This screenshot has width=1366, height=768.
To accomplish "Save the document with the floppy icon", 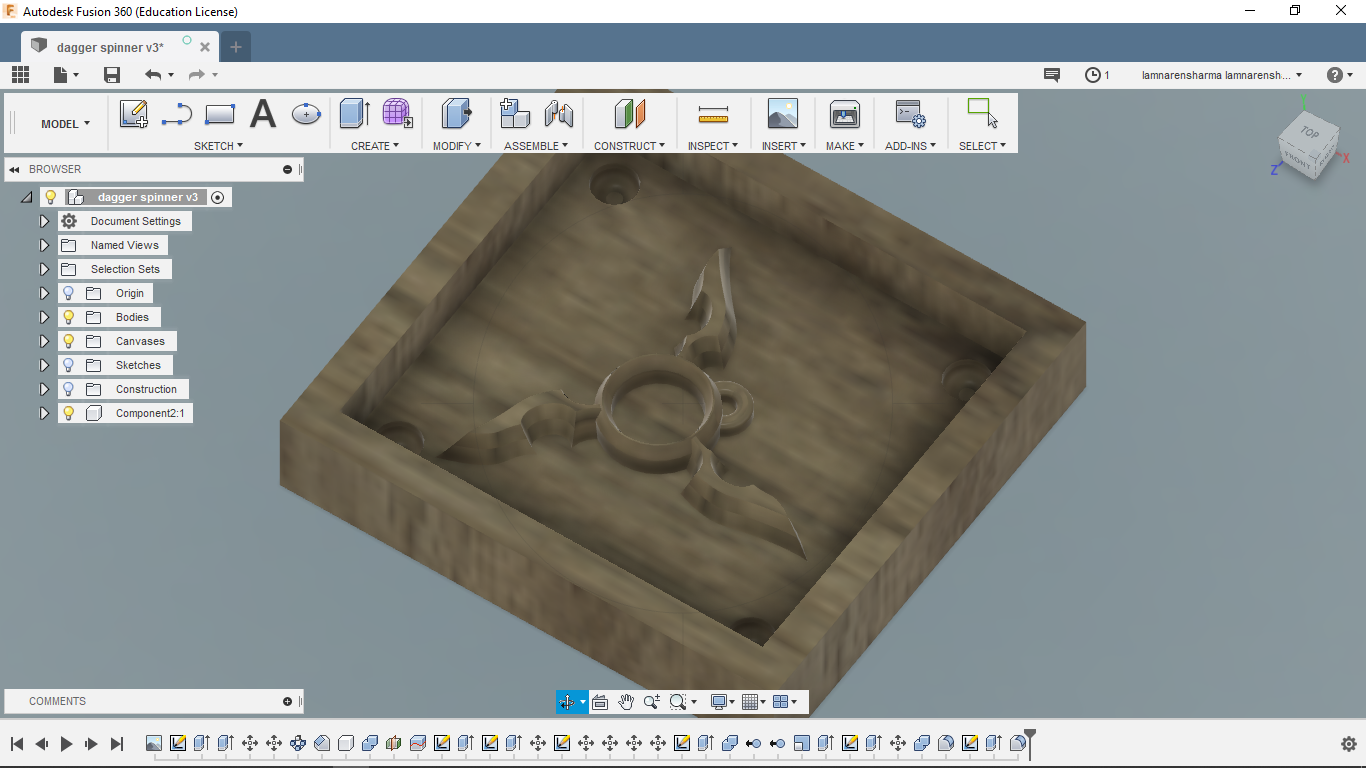I will coord(112,75).
